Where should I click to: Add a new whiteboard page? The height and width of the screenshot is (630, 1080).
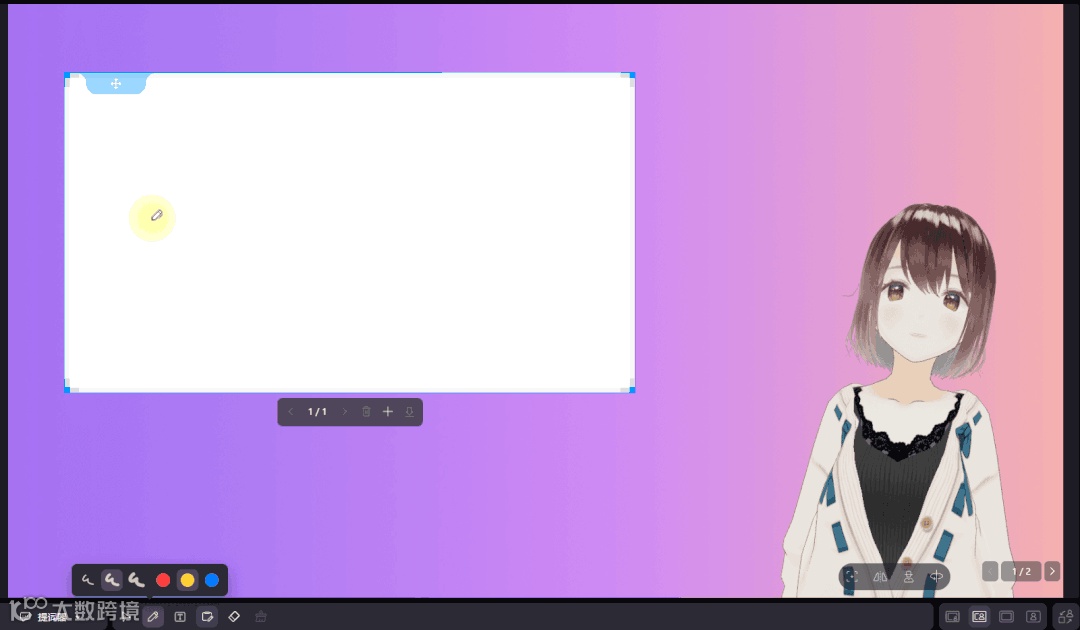[x=388, y=412]
